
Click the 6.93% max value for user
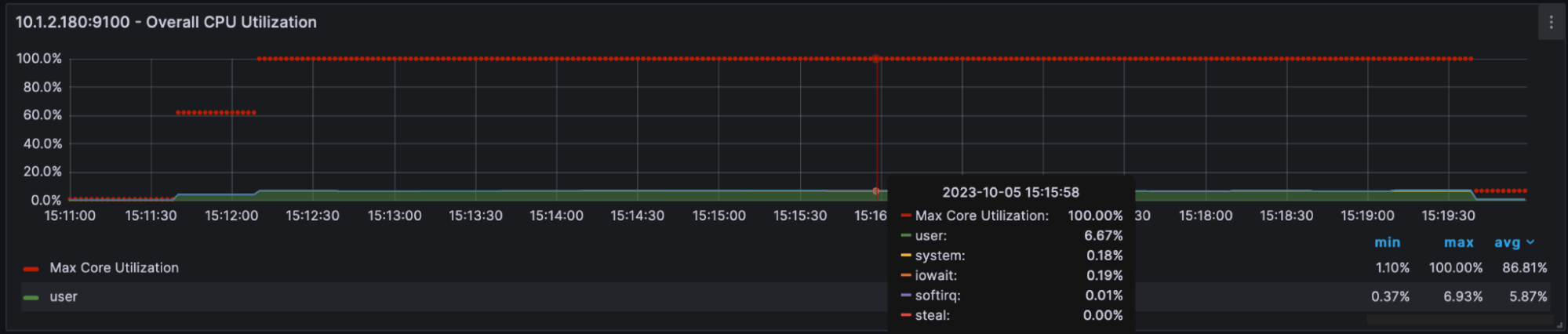click(1463, 297)
